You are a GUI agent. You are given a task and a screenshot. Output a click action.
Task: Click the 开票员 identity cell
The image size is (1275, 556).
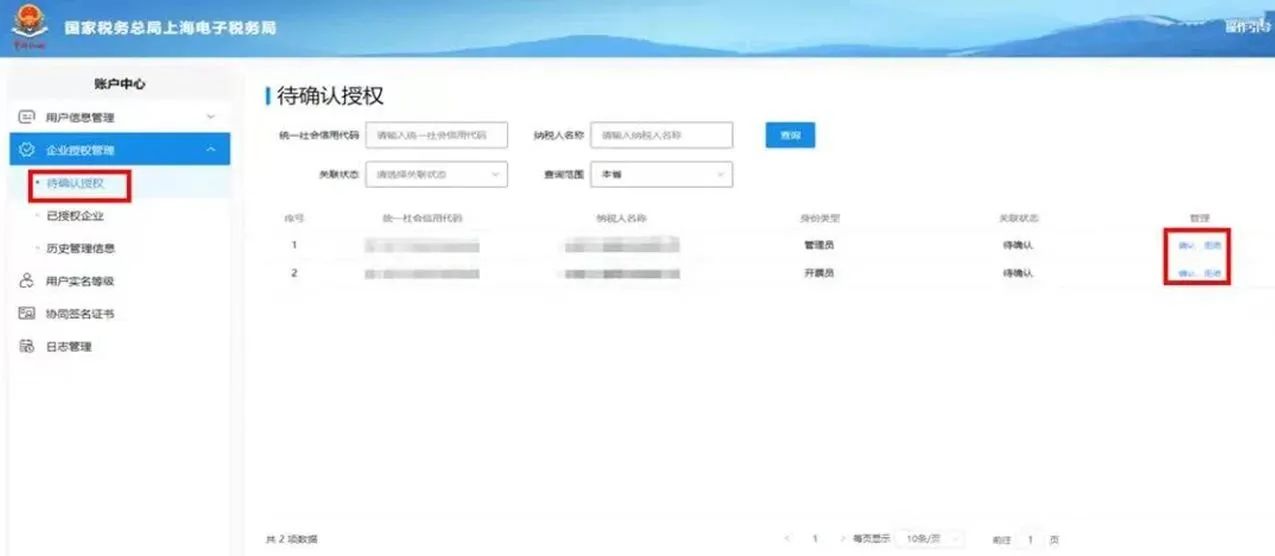pyautogui.click(x=818, y=273)
